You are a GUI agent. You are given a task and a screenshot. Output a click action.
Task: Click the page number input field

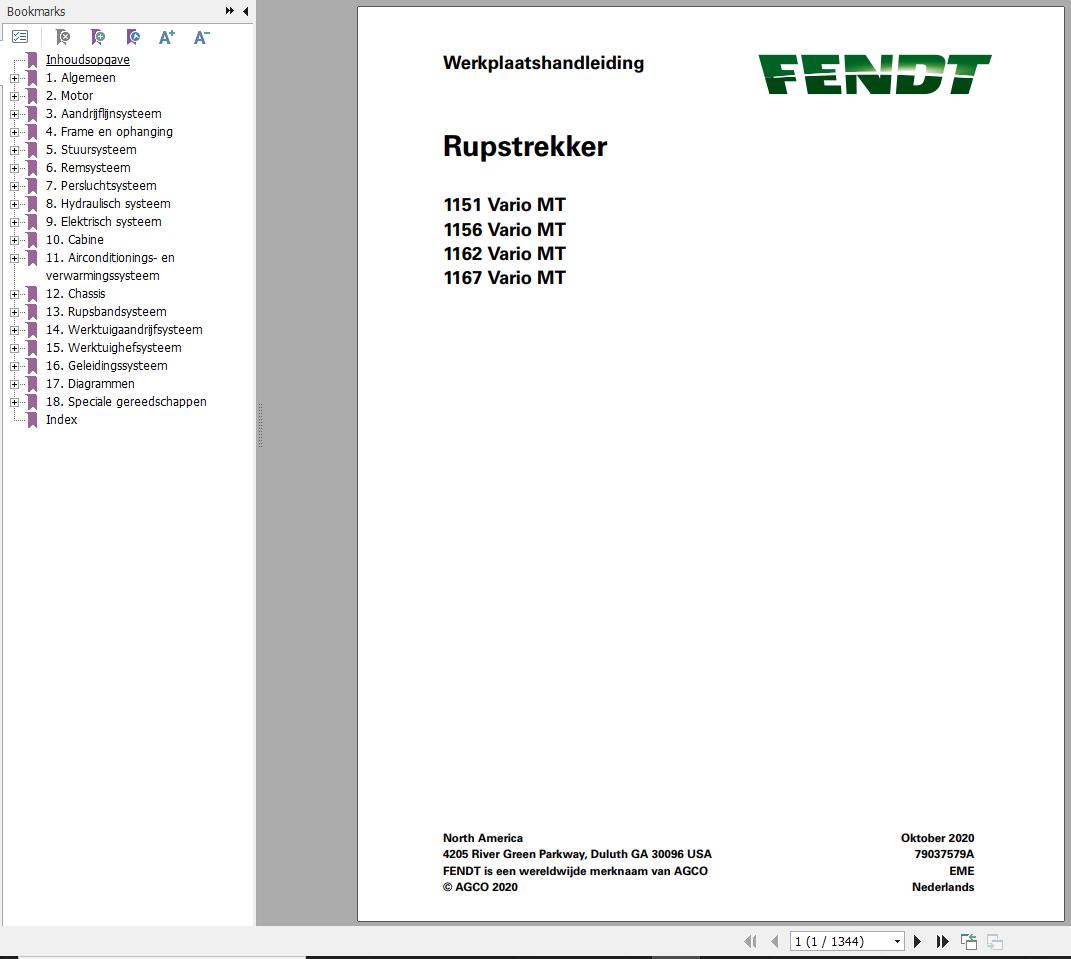click(840, 941)
